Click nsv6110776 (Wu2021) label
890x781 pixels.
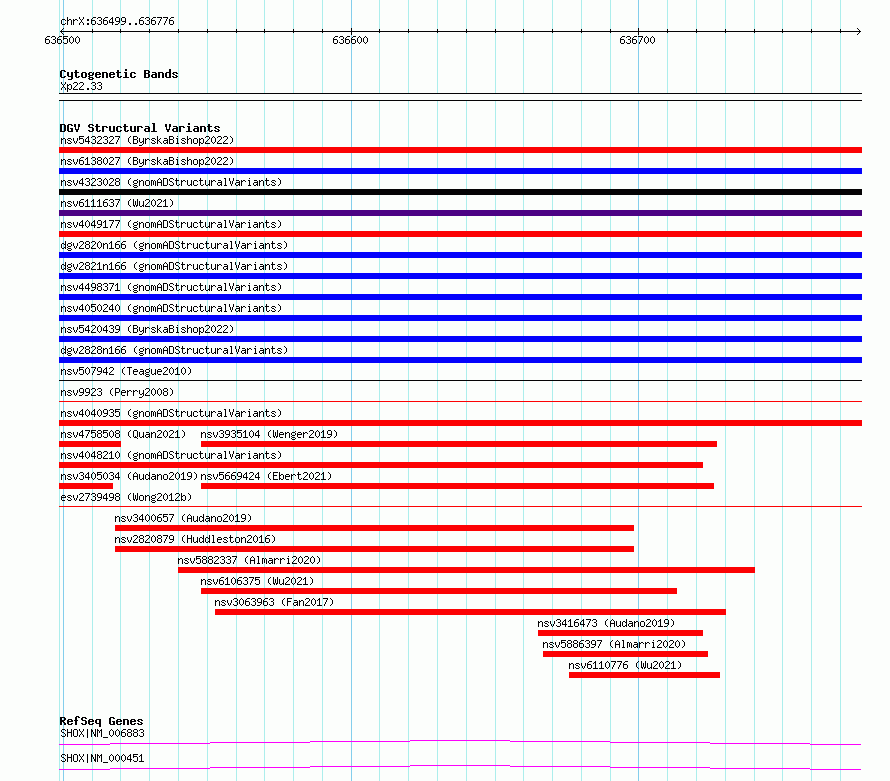[625, 665]
